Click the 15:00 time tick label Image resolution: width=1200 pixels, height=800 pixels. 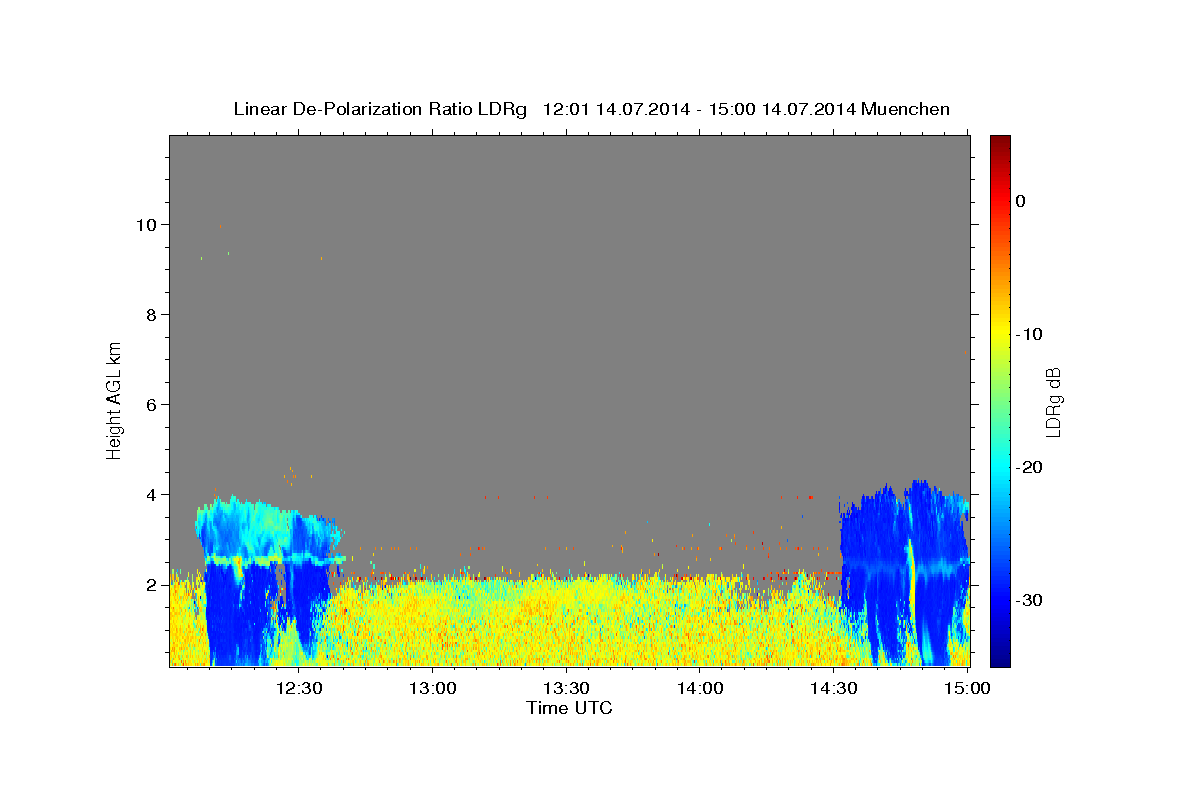(x=967, y=688)
